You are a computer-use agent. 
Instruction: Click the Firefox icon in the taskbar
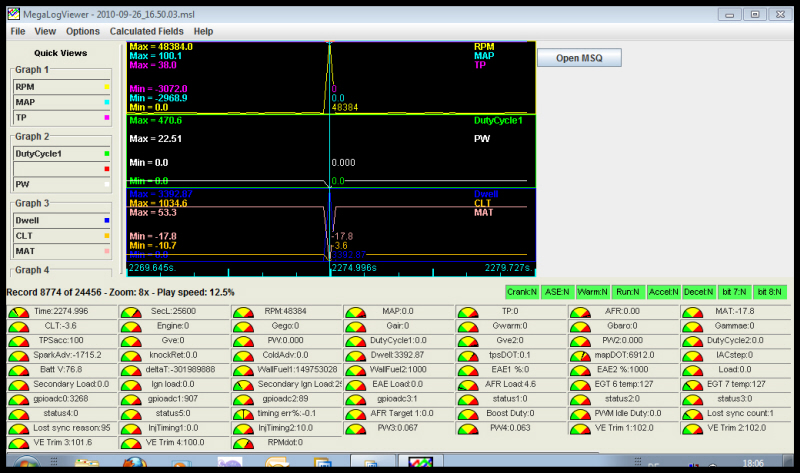tap(136, 465)
